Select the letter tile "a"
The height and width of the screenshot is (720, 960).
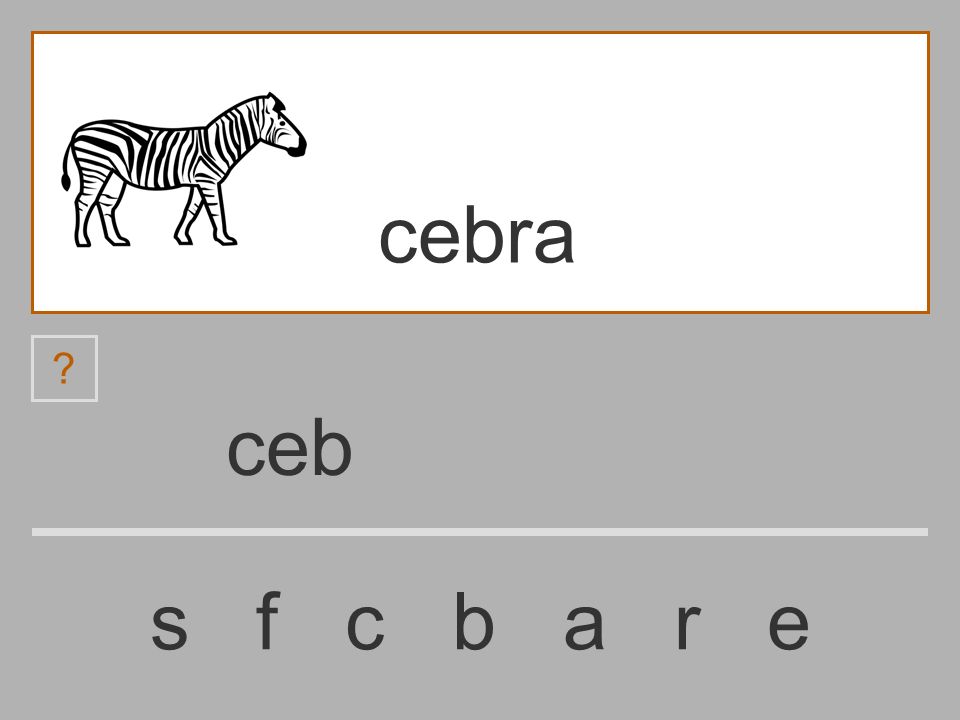coord(584,626)
